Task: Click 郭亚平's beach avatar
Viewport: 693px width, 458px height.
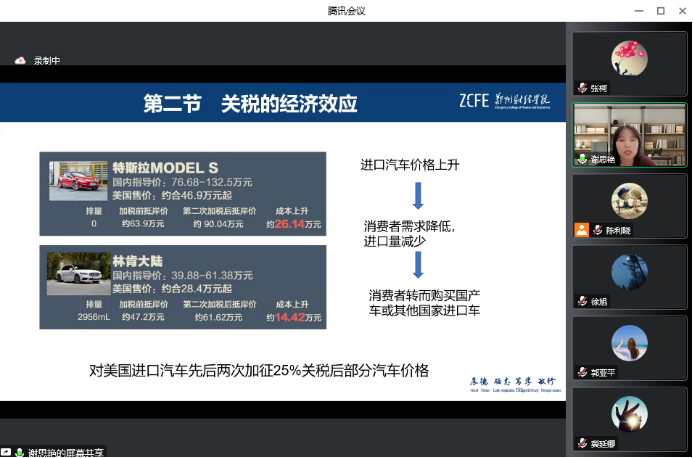Action: coord(629,342)
